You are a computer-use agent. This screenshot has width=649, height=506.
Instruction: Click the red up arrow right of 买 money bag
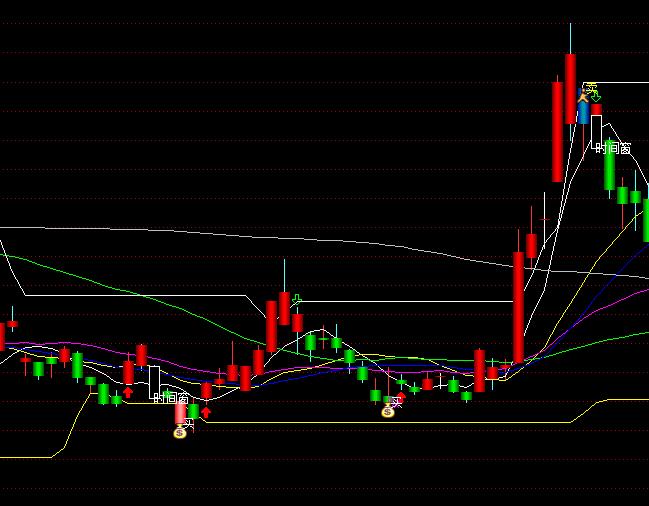(206, 411)
